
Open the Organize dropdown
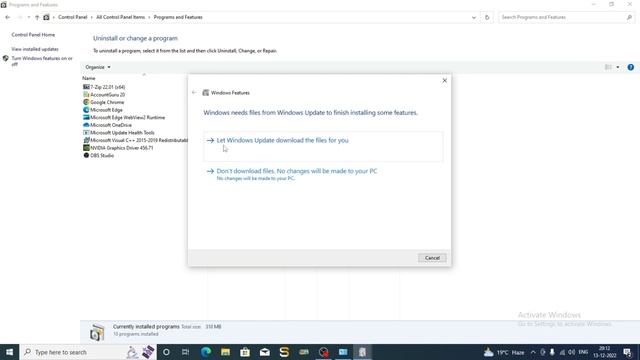point(98,67)
